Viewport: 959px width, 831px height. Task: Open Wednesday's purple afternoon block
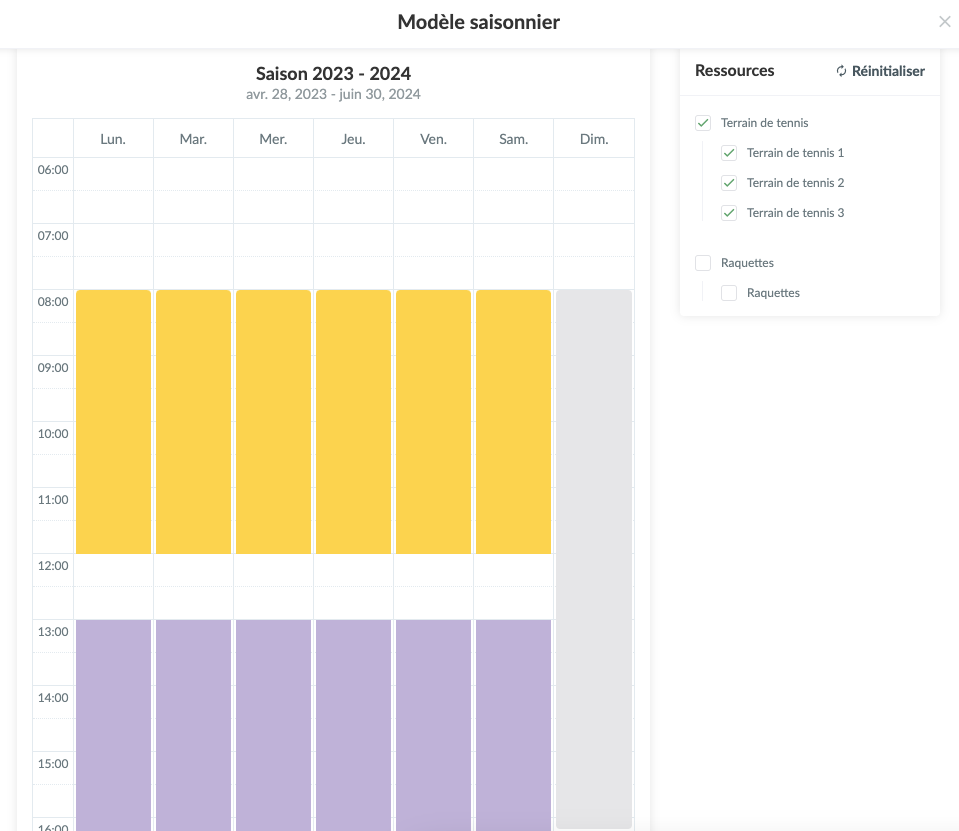pyautogui.click(x=273, y=725)
